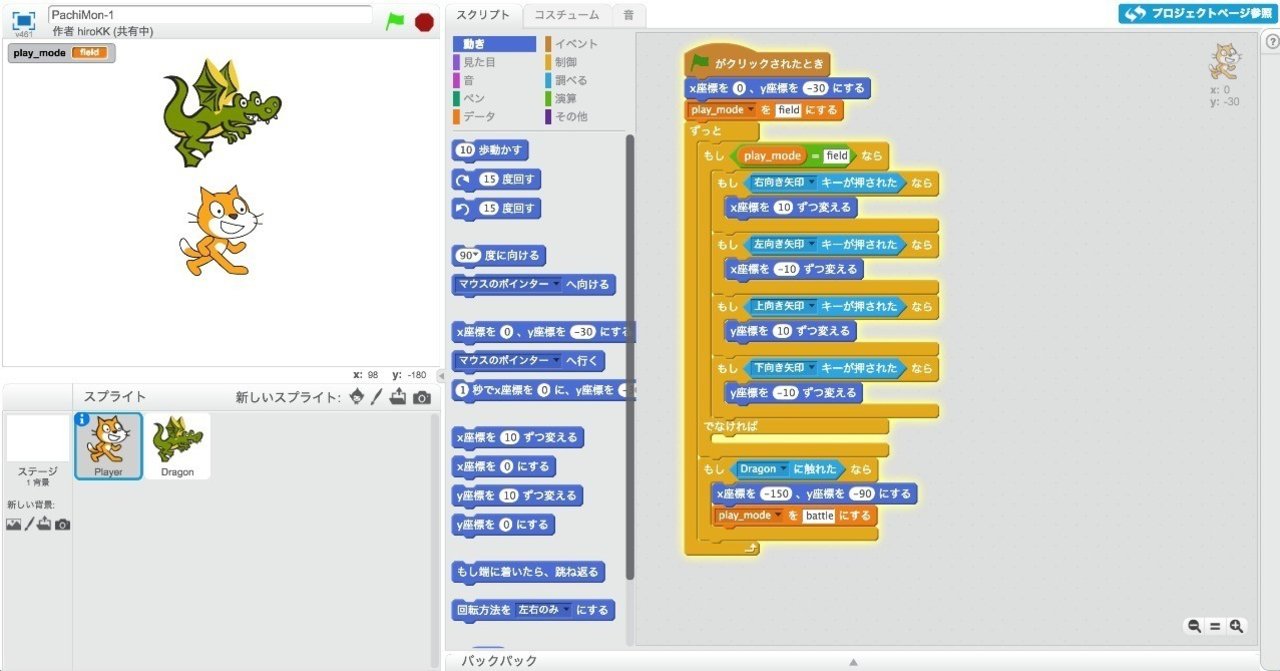Open the Player sprite info with the i icon
Image resolution: width=1280 pixels, height=671 pixels.
click(81, 421)
